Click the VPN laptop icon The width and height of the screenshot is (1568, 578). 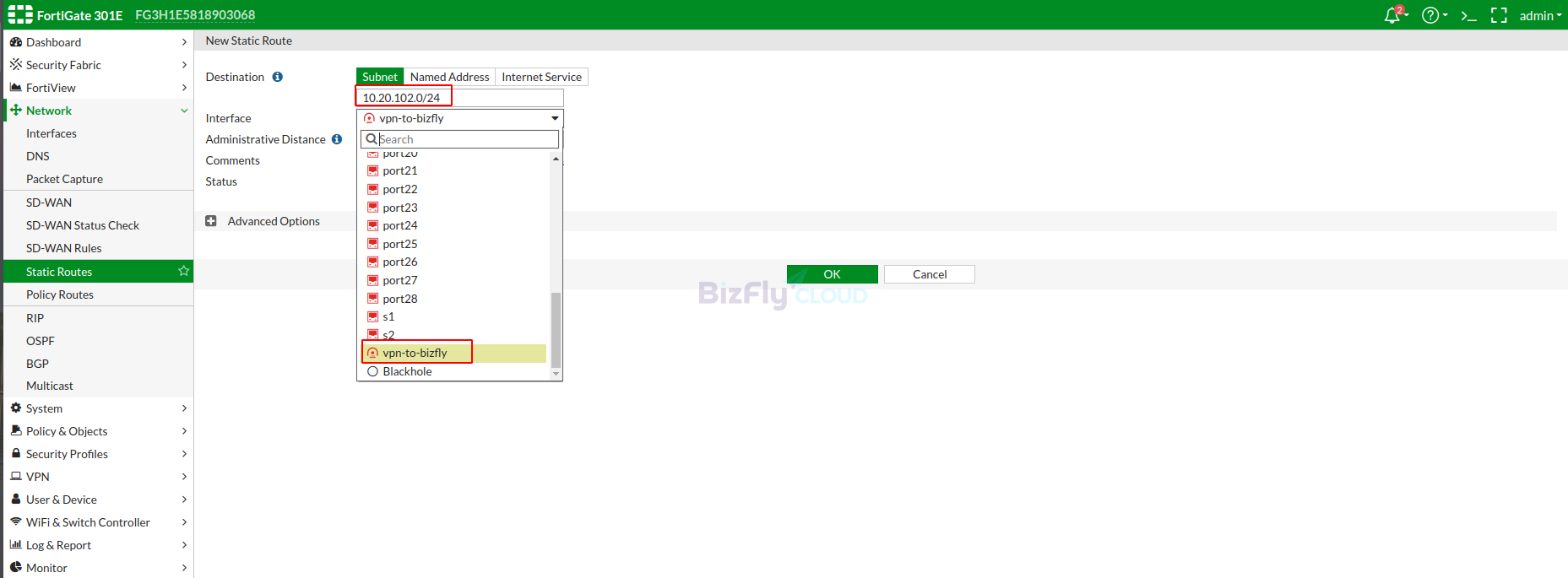pyautogui.click(x=15, y=476)
